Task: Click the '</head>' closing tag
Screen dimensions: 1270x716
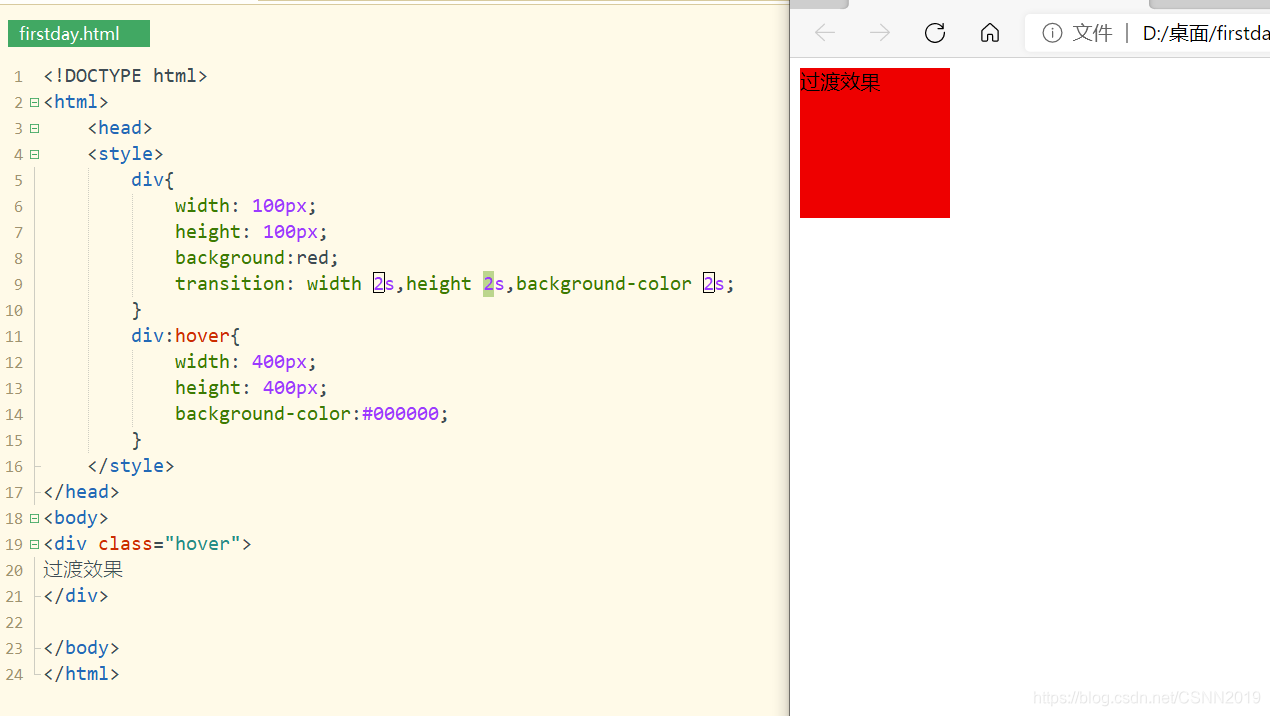Action: point(81,492)
